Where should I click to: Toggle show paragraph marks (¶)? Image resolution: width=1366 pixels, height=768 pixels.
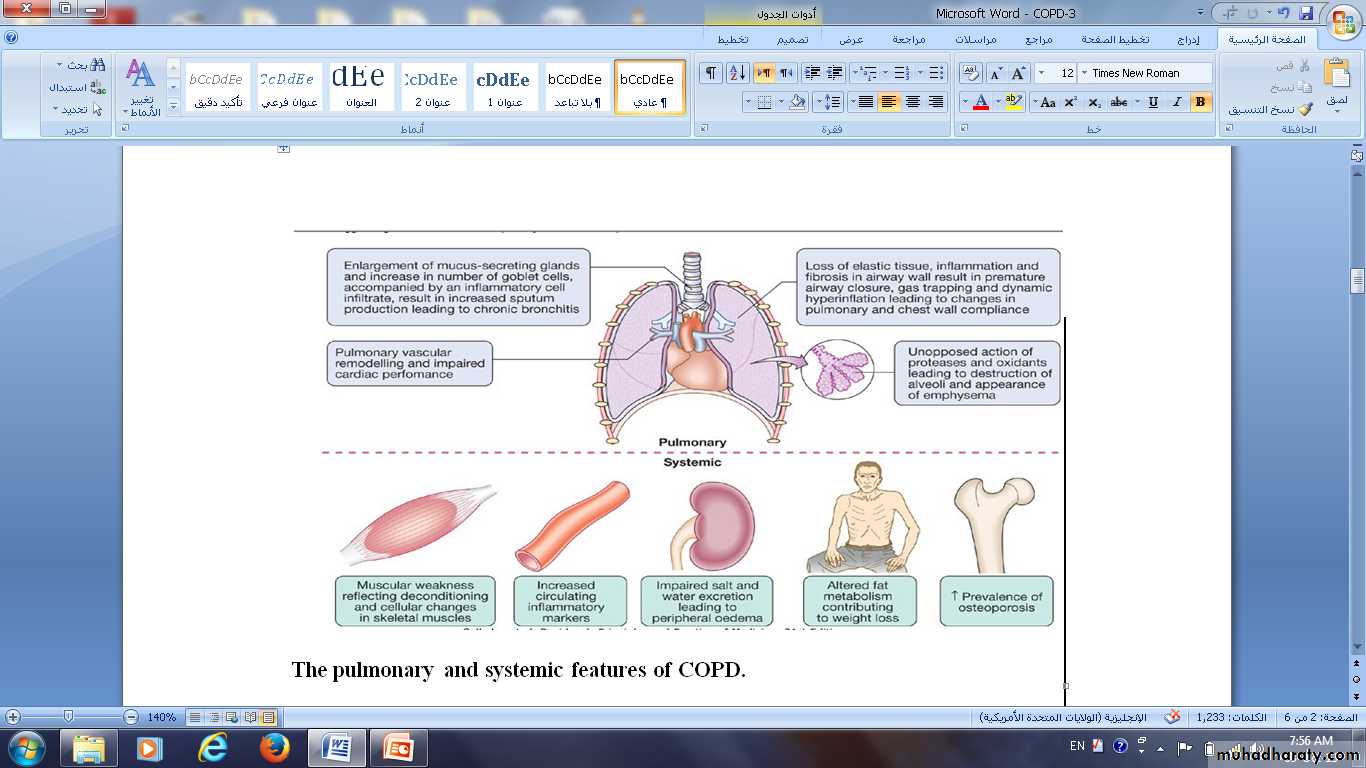tap(710, 73)
